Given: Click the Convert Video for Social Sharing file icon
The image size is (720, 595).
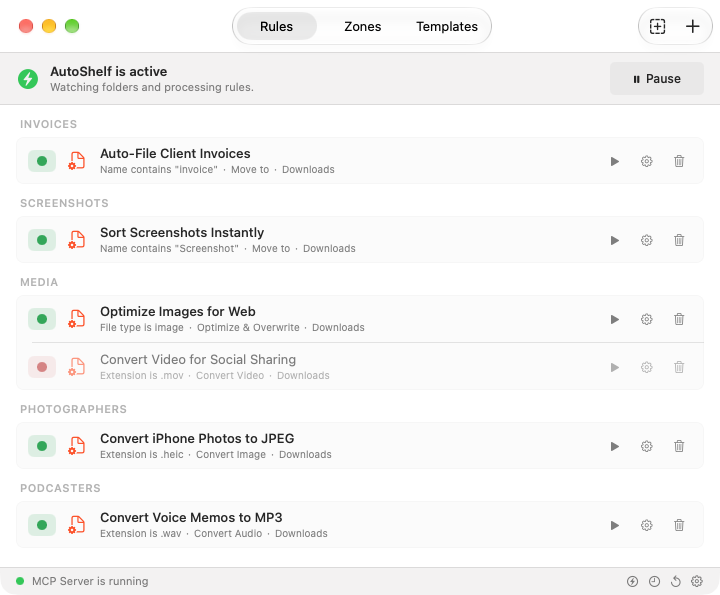Looking at the screenshot, I should coord(77,367).
